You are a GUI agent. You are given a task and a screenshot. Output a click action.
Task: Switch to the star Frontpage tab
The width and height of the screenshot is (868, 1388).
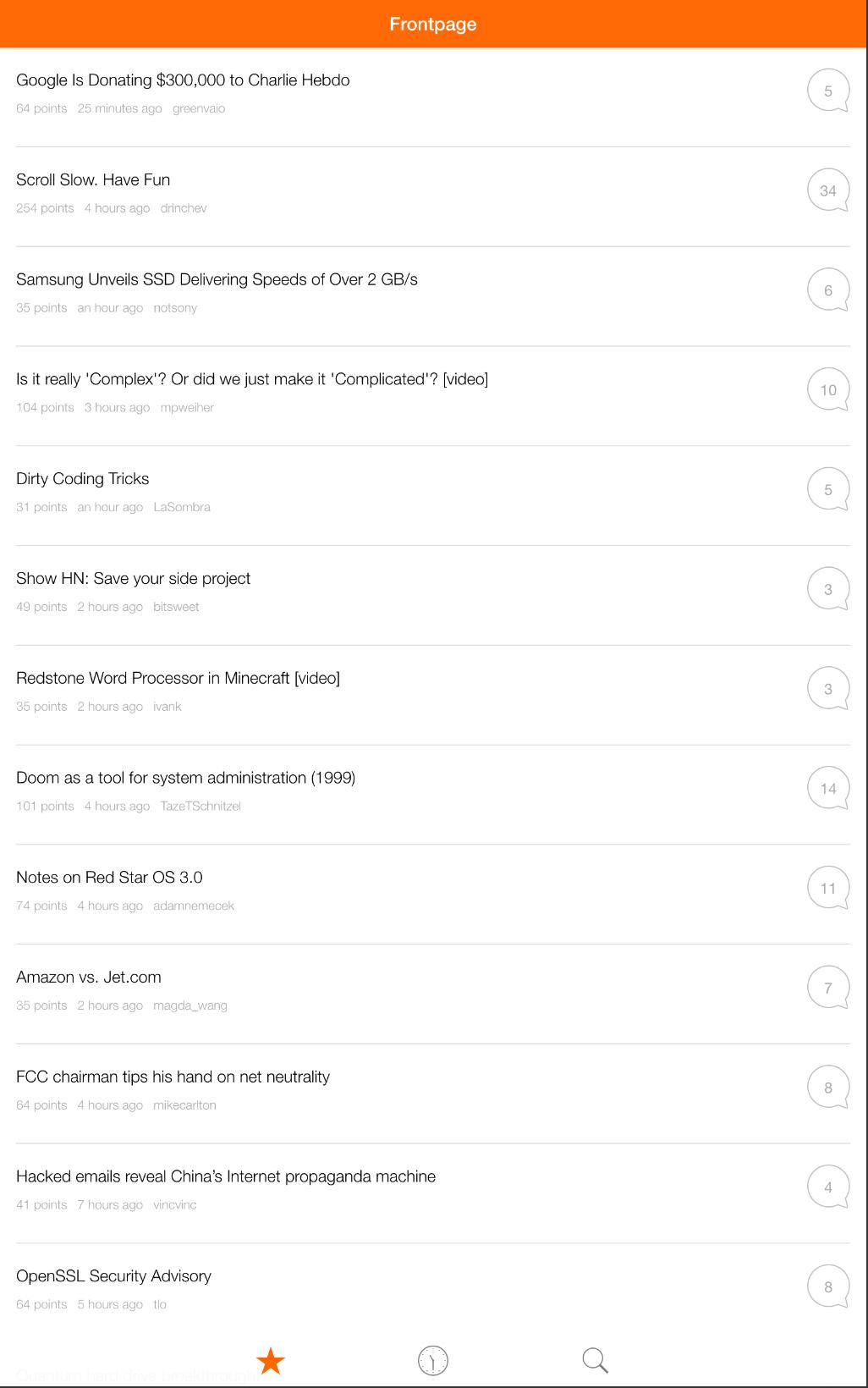271,1361
